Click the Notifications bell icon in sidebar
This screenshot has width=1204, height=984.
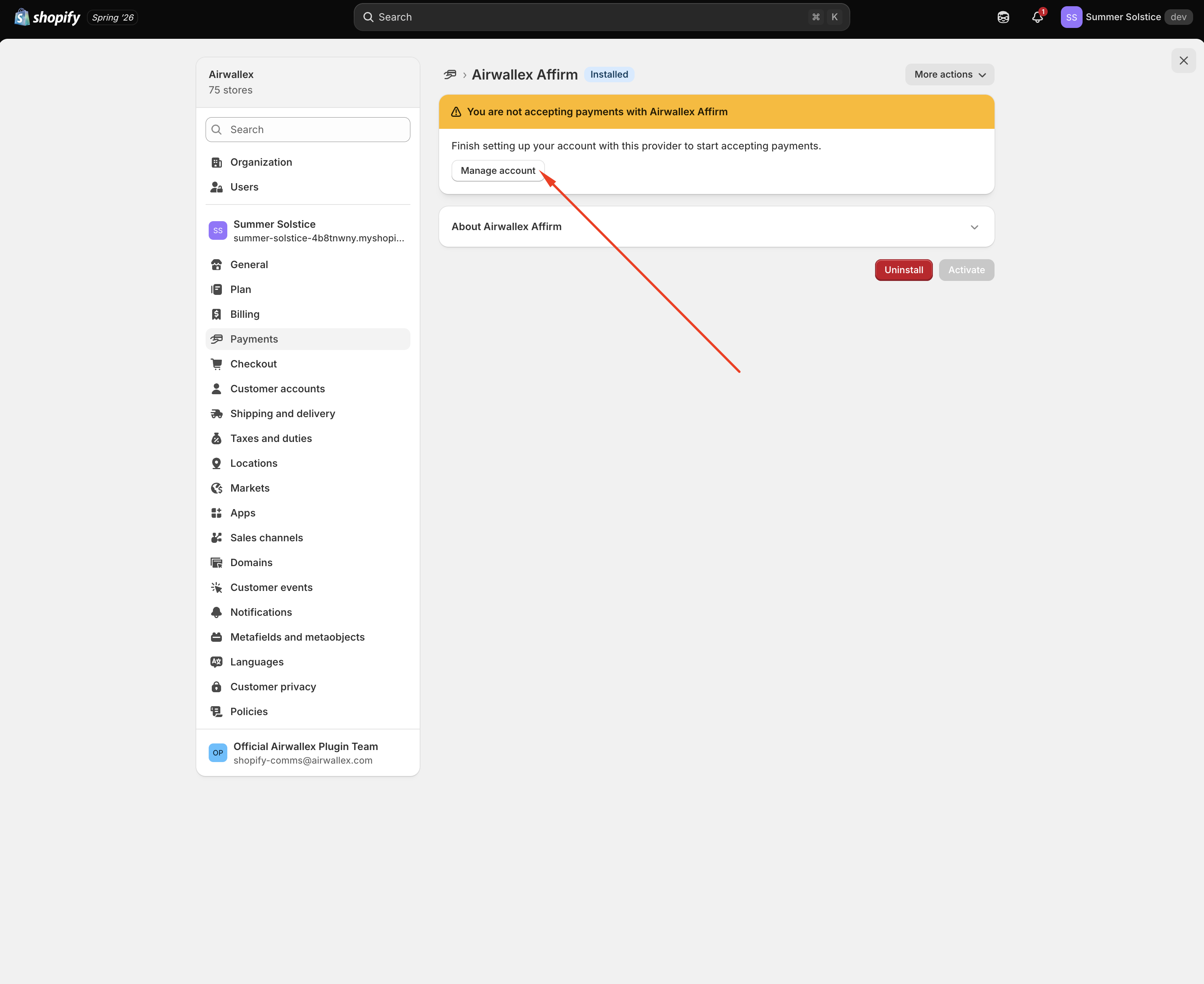point(216,612)
